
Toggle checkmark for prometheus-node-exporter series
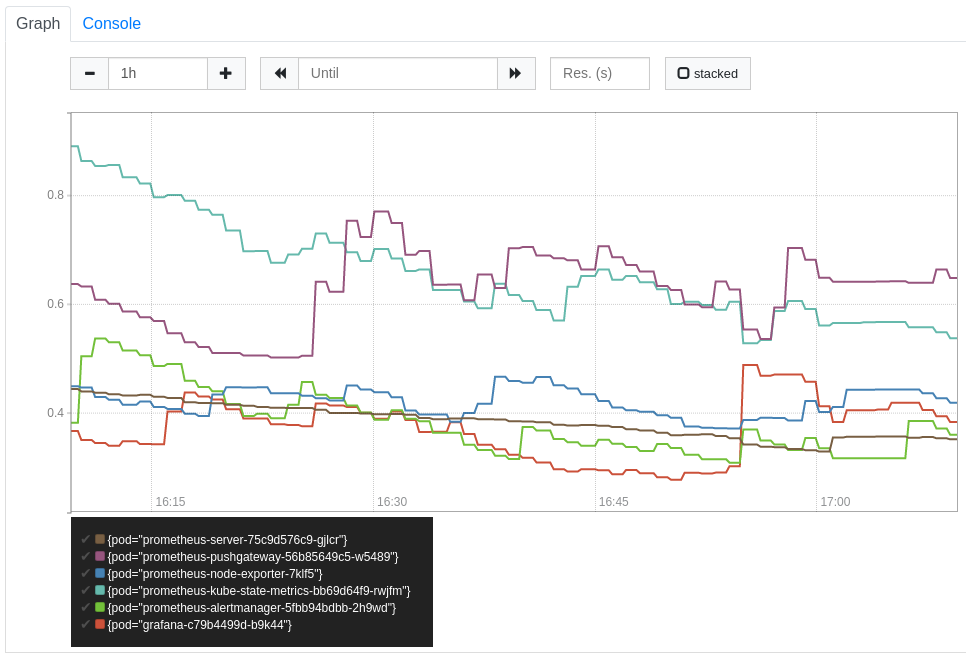[x=85, y=573]
